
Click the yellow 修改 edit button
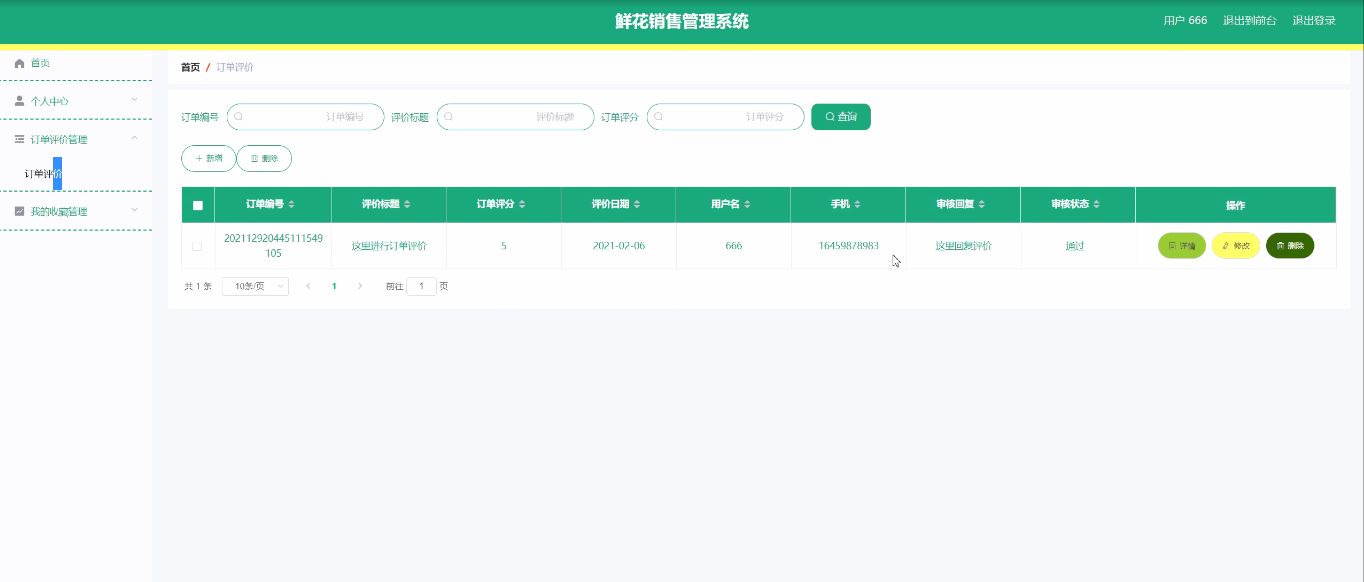(1236, 245)
